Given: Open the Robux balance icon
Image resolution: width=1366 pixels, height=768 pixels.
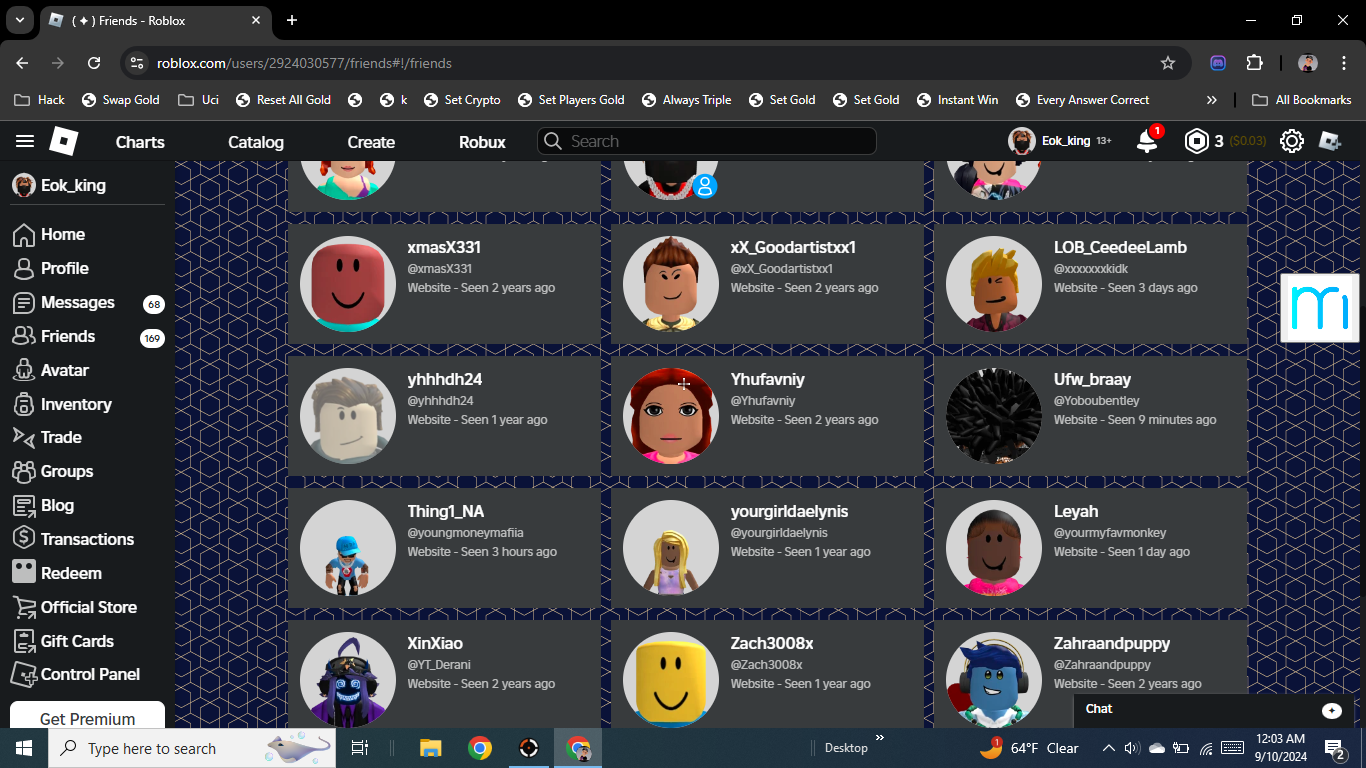Looking at the screenshot, I should click(x=1196, y=141).
